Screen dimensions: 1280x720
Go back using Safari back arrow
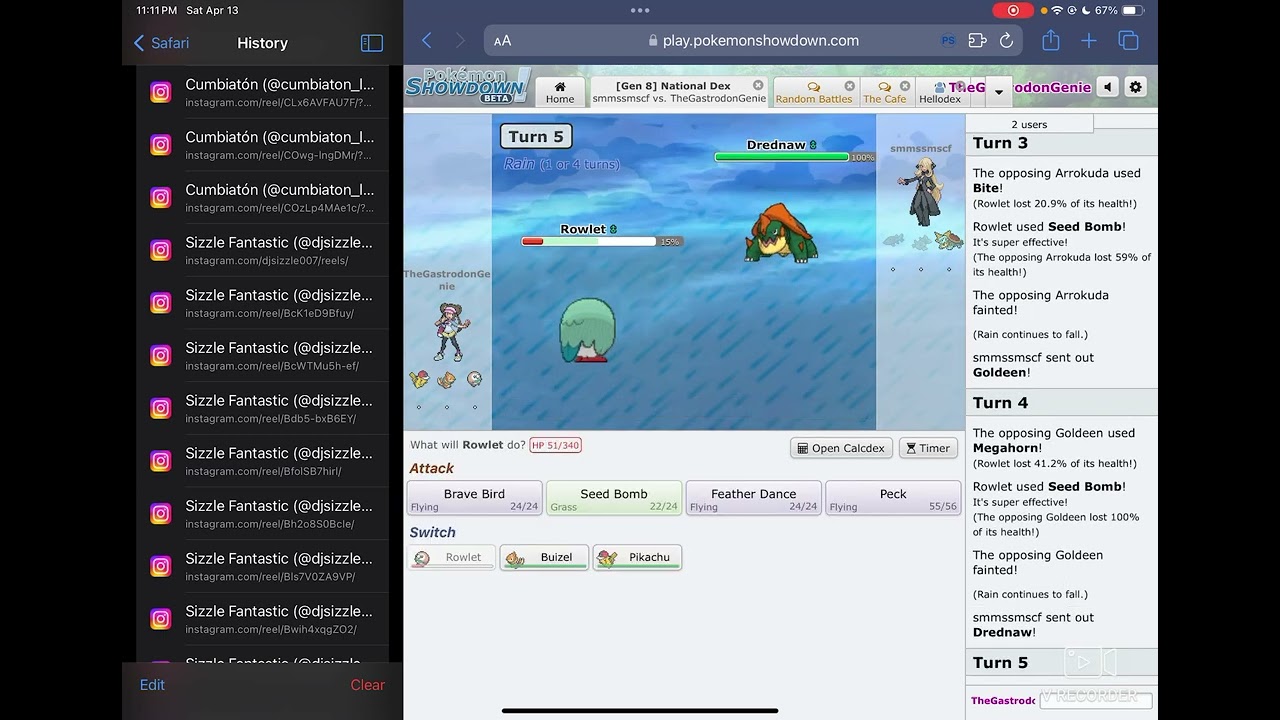[x=426, y=41]
